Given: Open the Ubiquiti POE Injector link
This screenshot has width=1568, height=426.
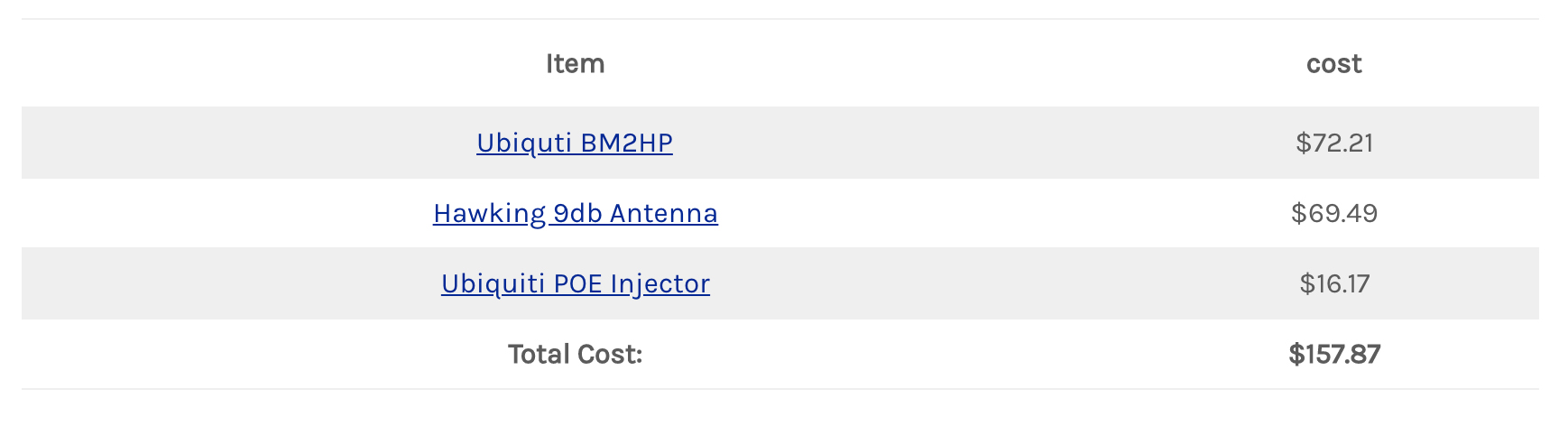Looking at the screenshot, I should (x=575, y=283).
